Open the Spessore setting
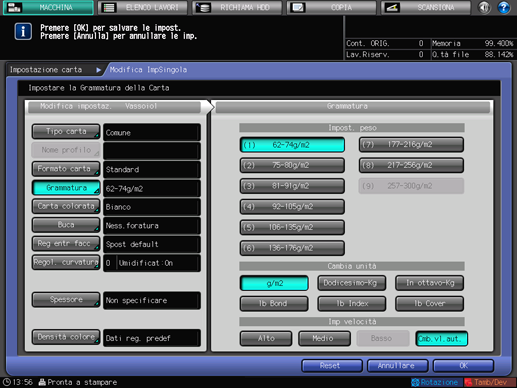This screenshot has height=388, width=517. 66,300
